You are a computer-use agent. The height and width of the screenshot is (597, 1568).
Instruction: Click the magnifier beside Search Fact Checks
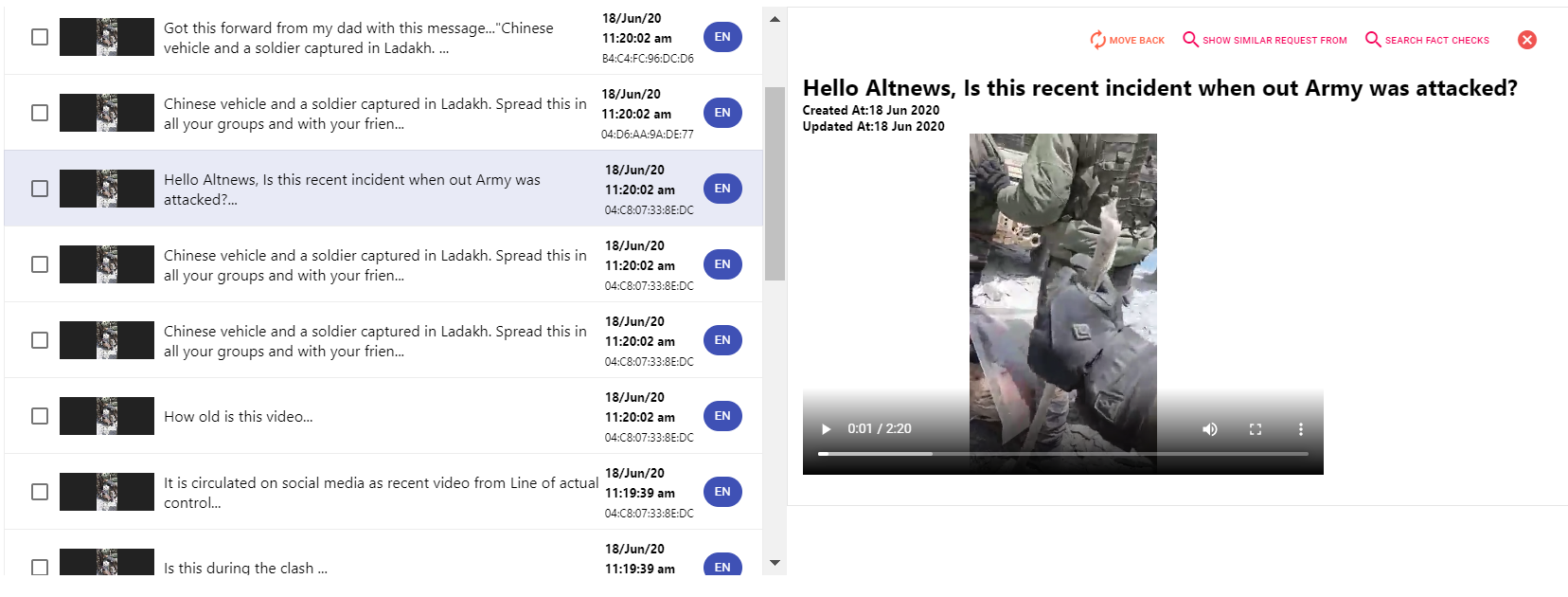[1372, 39]
